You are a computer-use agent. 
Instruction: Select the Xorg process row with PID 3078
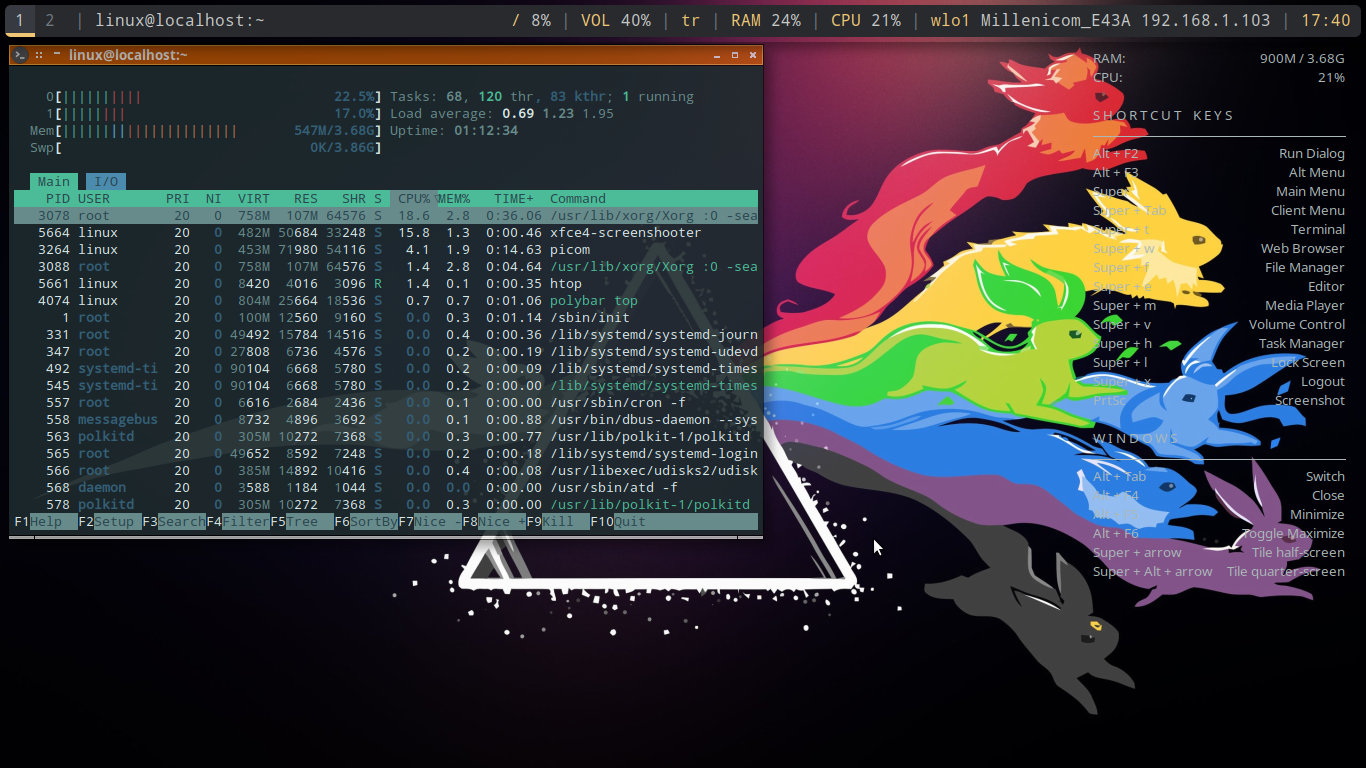point(386,215)
